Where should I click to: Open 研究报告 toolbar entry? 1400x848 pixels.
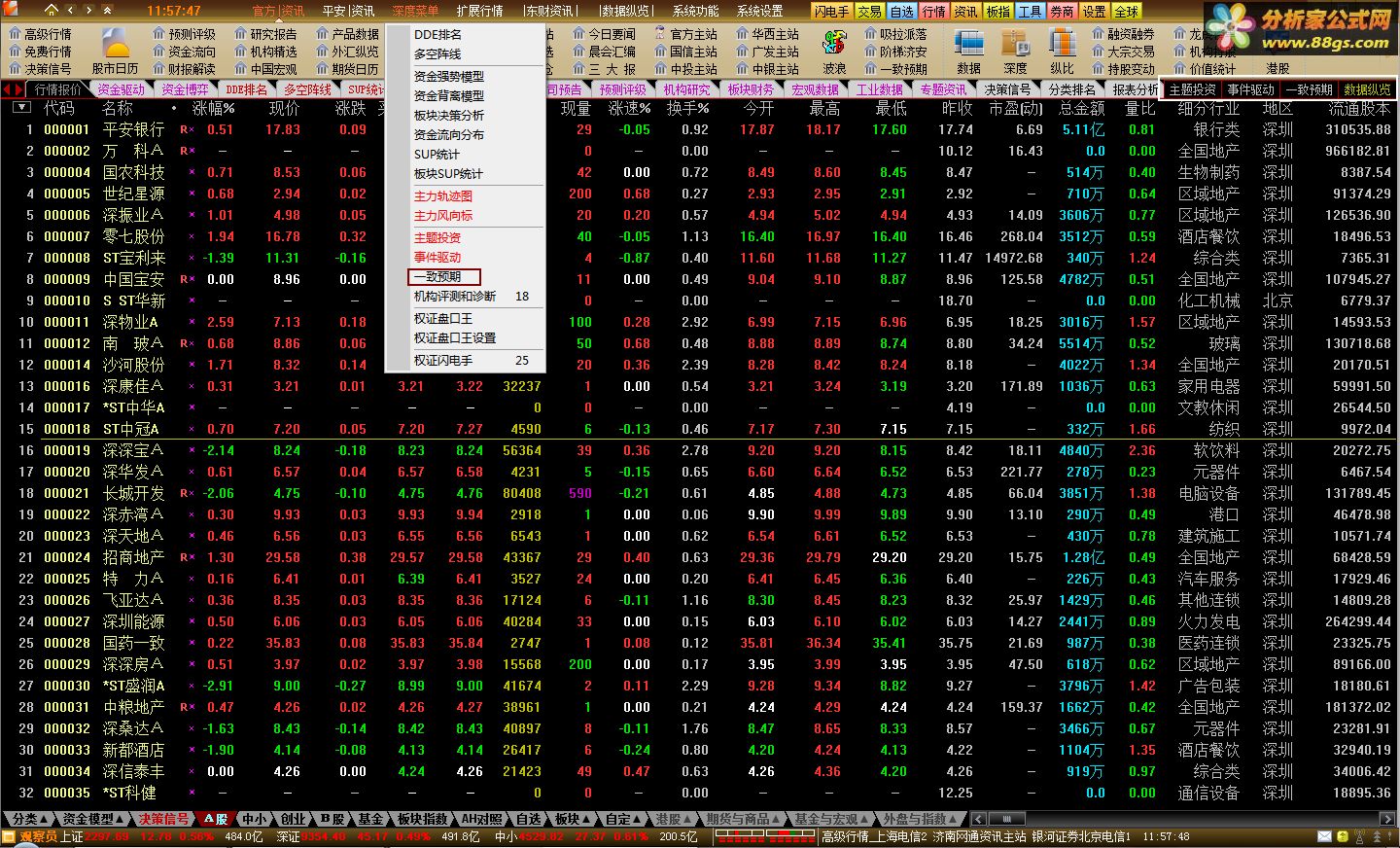click(x=265, y=34)
